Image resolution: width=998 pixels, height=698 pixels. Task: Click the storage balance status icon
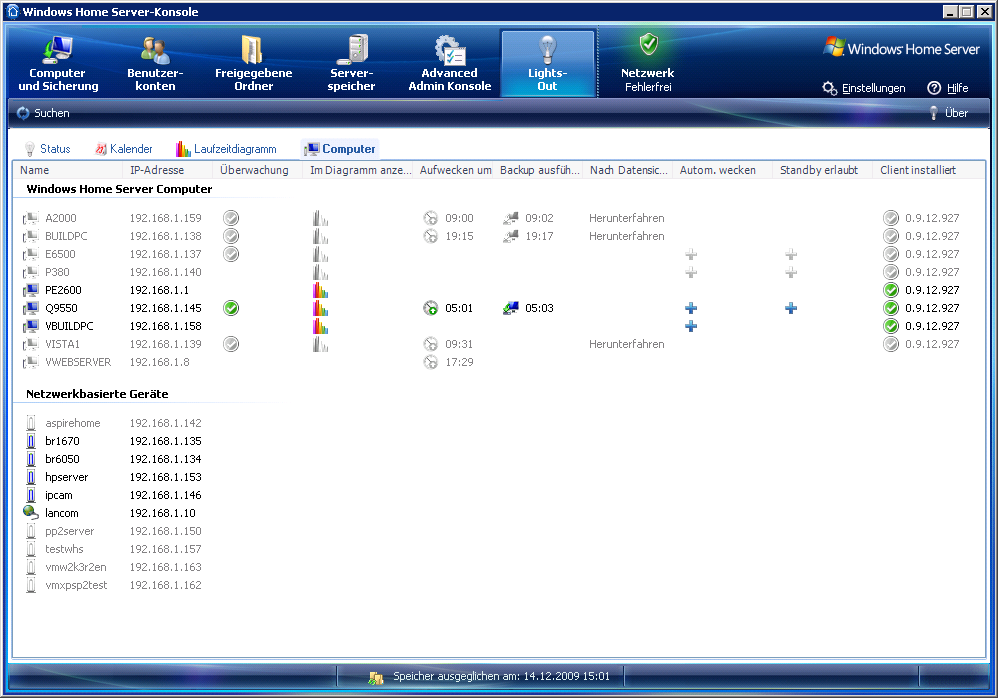(376, 677)
